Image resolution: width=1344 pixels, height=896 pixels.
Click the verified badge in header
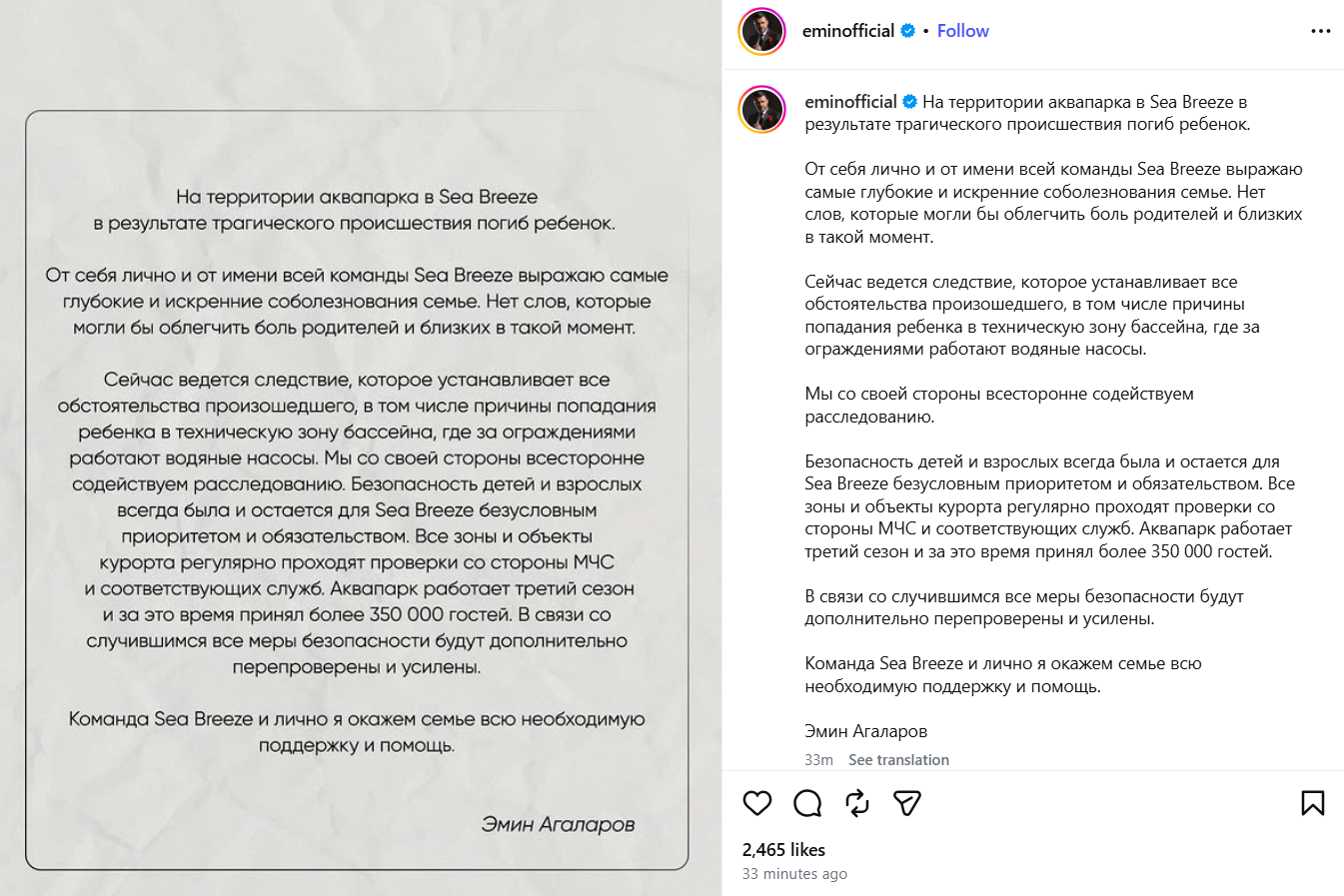908,31
